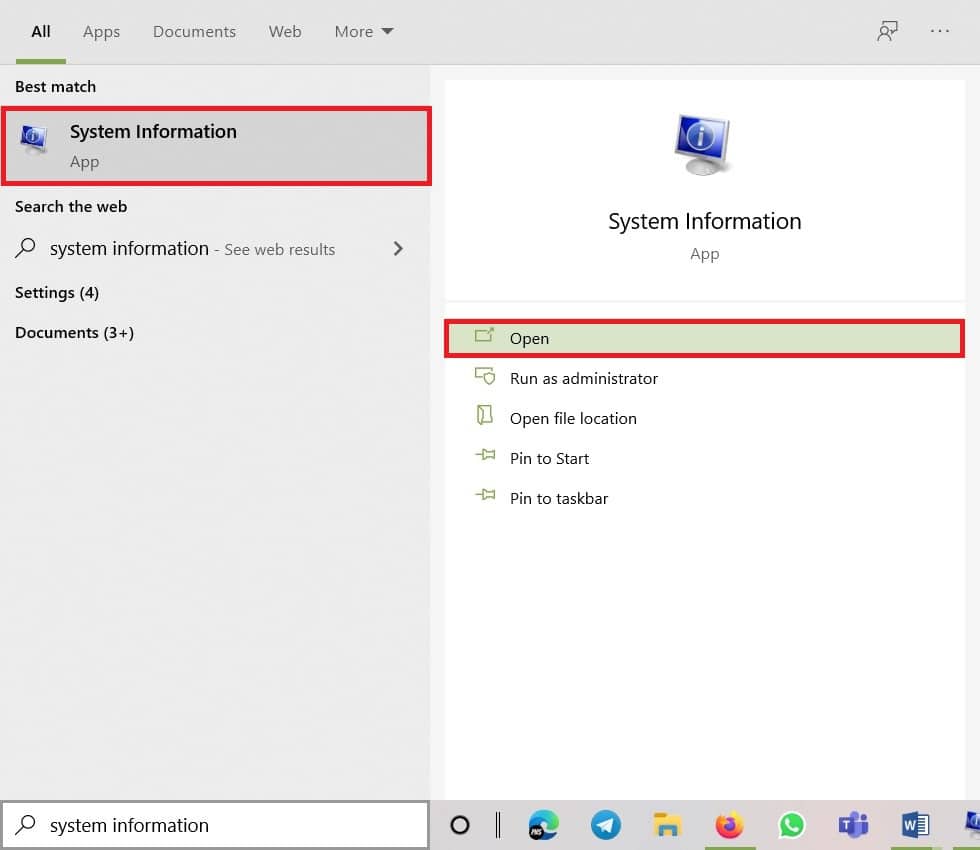The height and width of the screenshot is (850, 980).
Task: Expand the Settings (4) results section
Action: coord(56,292)
